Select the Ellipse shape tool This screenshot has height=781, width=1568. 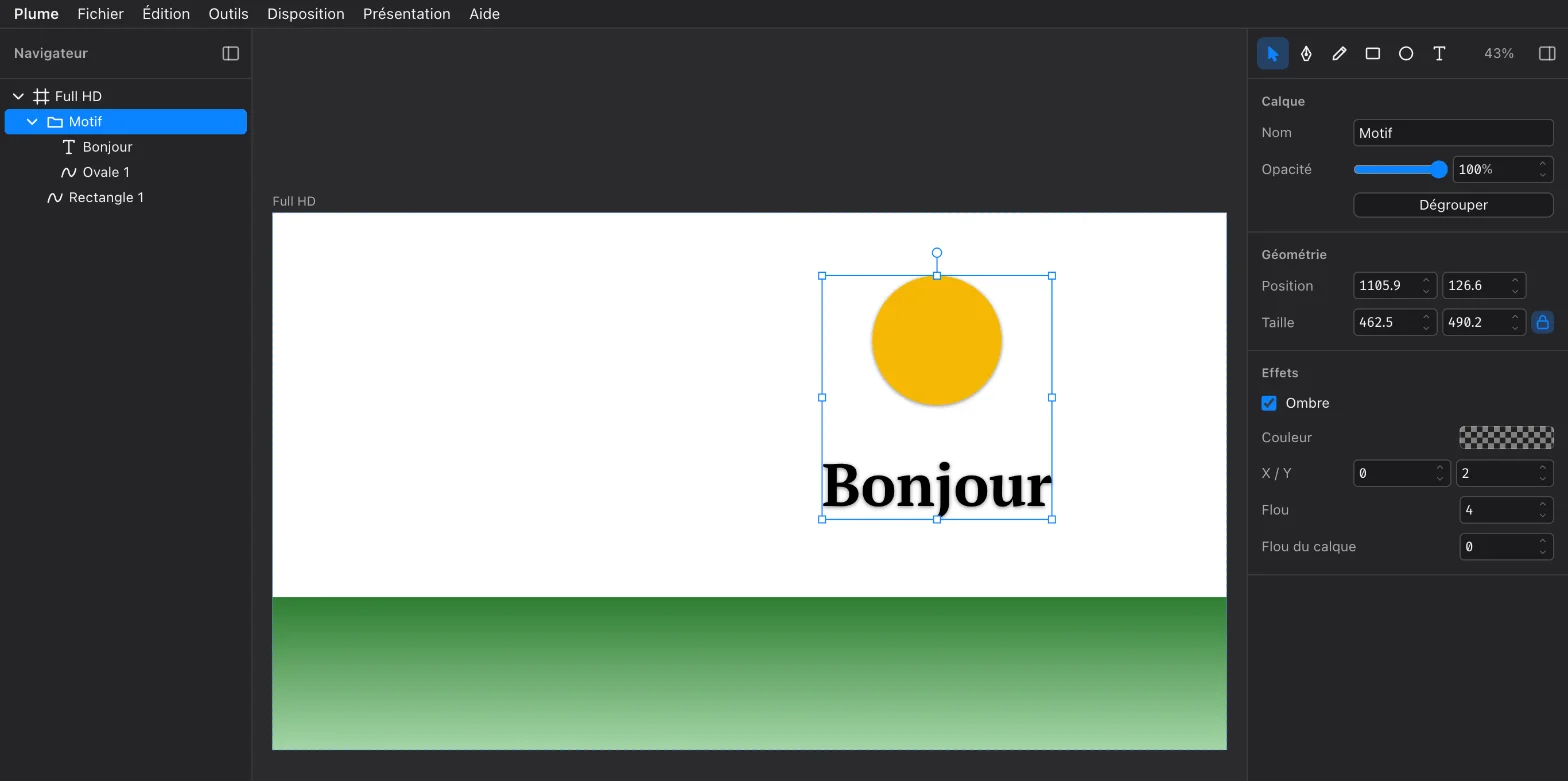tap(1406, 53)
